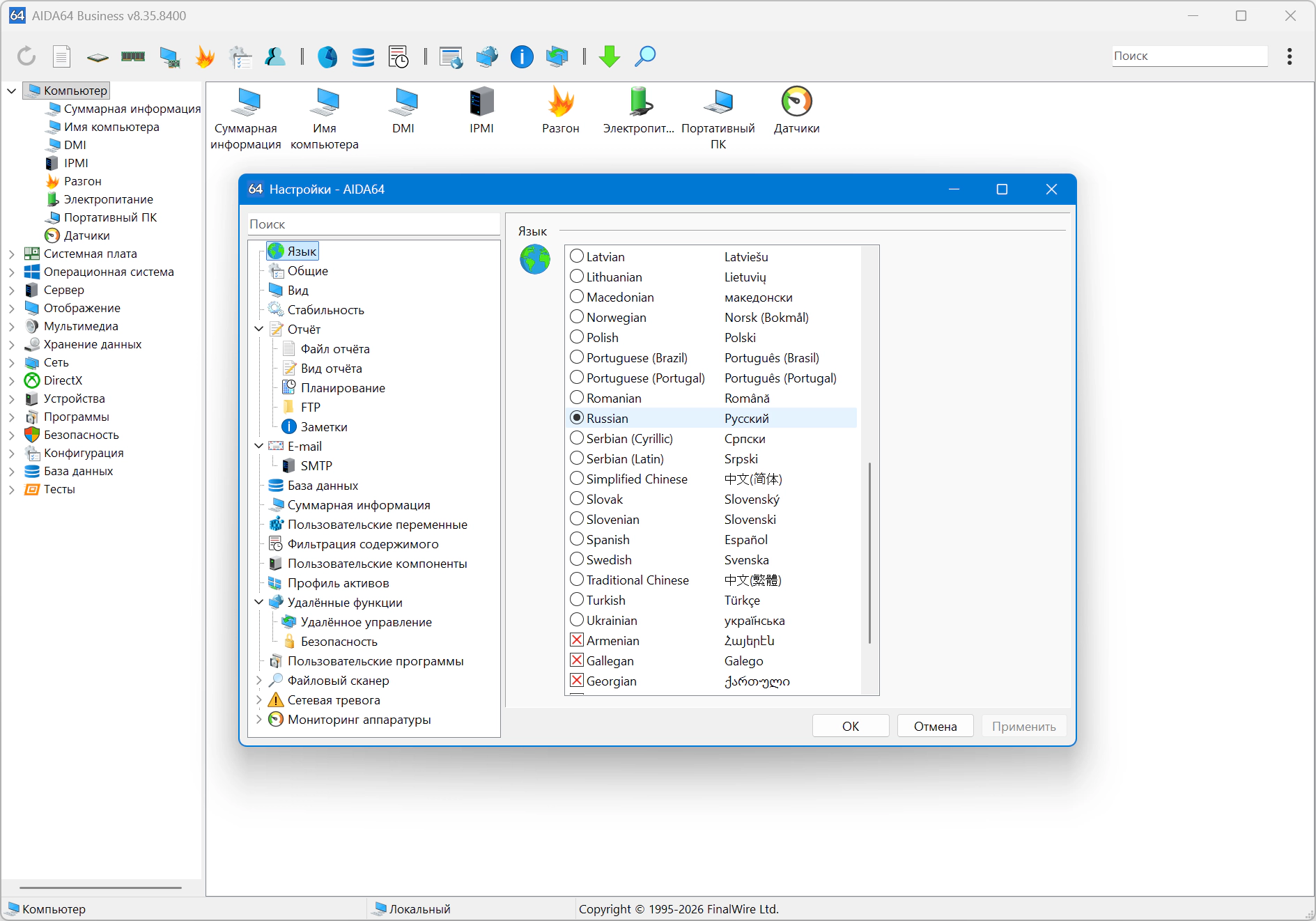This screenshot has height=921, width=1316.
Task: Expand the Хранение данных tree node
Action: [x=12, y=344]
